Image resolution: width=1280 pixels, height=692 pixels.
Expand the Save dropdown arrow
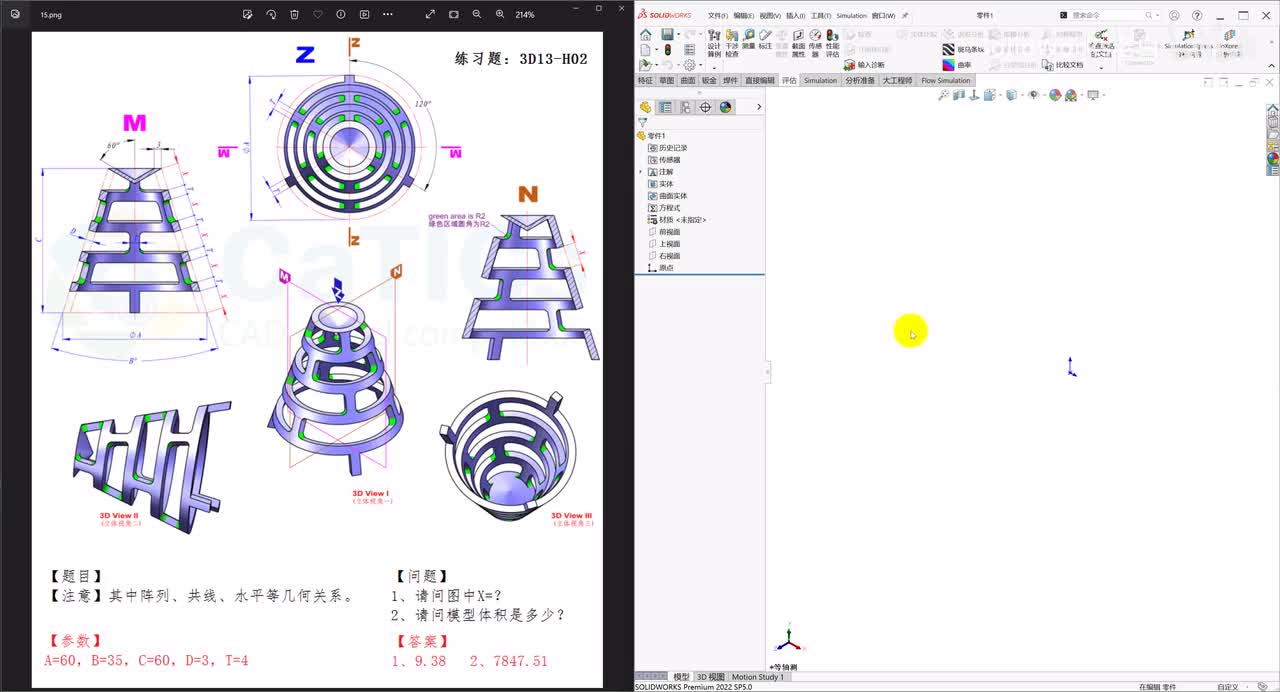click(x=678, y=35)
